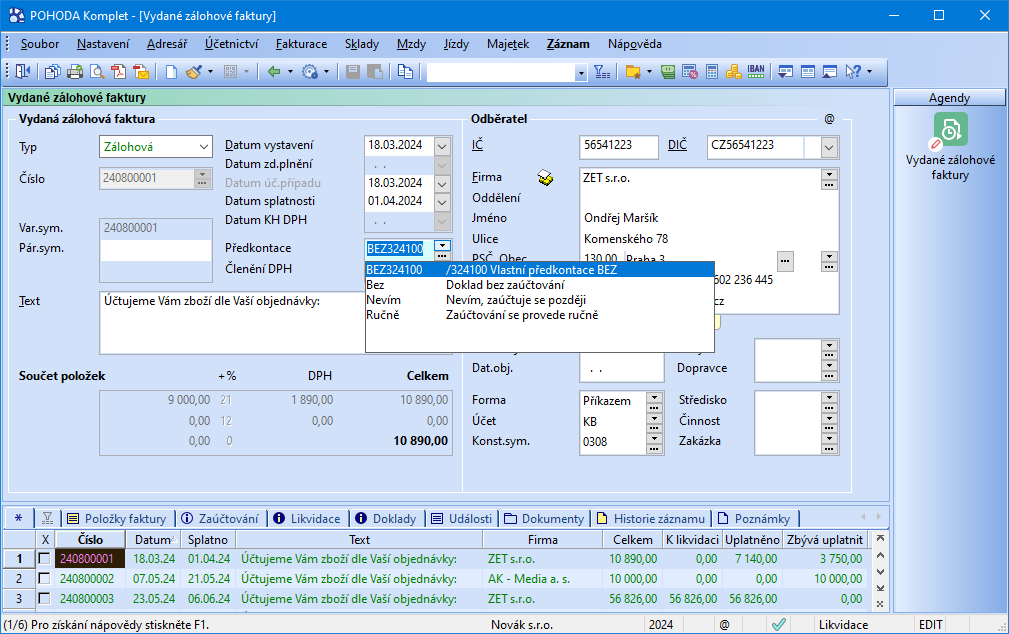1009x634 pixels.
Task: Switch to the Historie záznamu tab
Action: pos(651,519)
